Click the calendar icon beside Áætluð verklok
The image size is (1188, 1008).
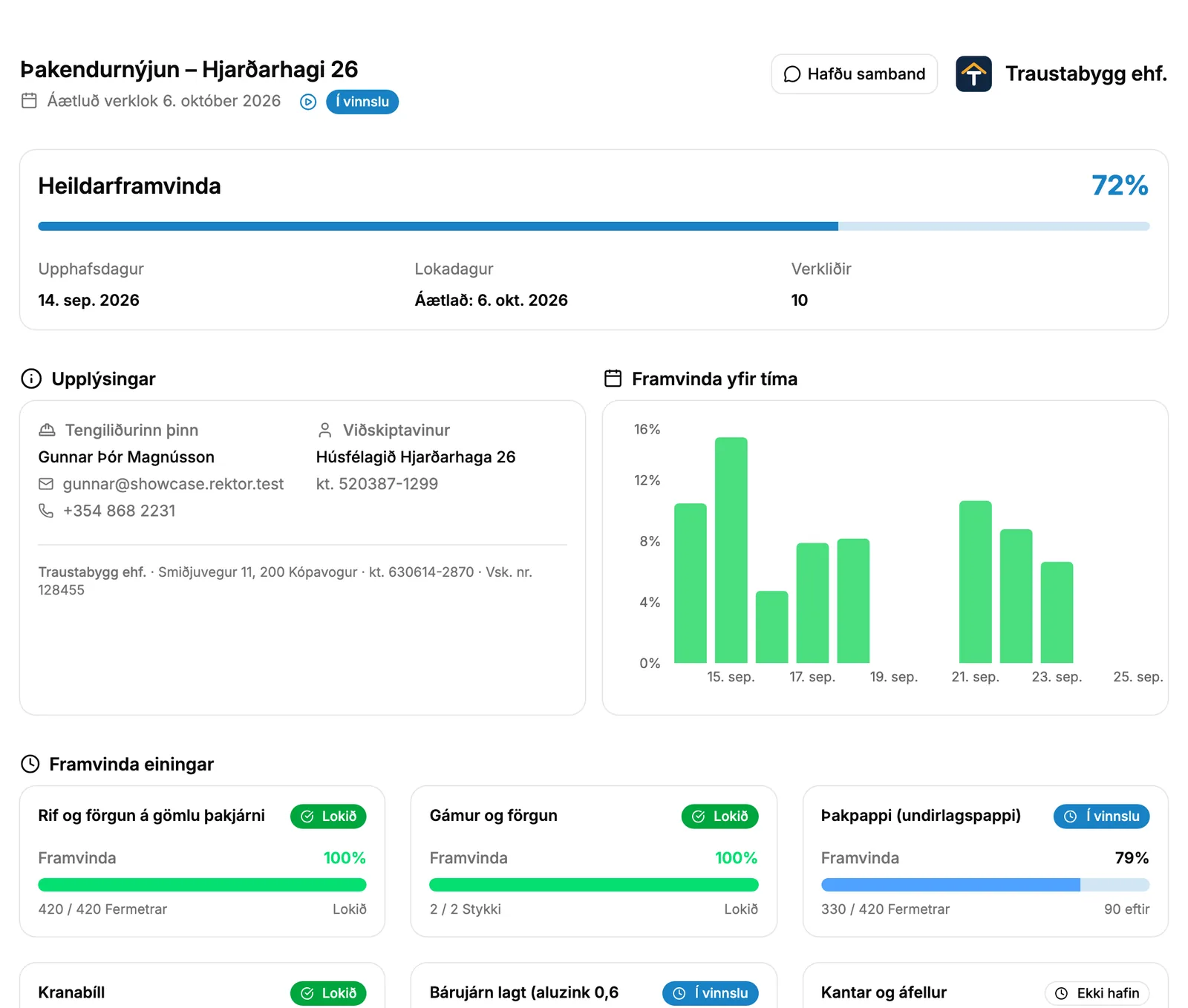[29, 101]
